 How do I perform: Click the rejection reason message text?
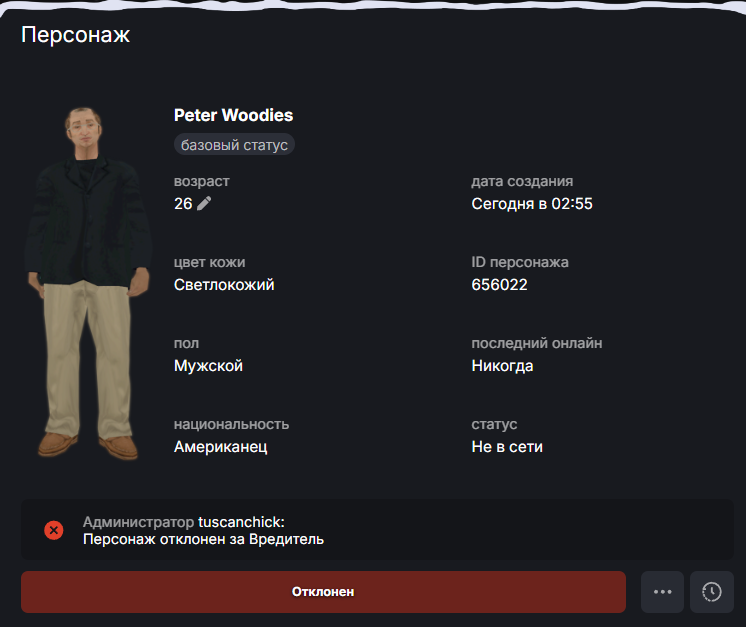pos(204,539)
